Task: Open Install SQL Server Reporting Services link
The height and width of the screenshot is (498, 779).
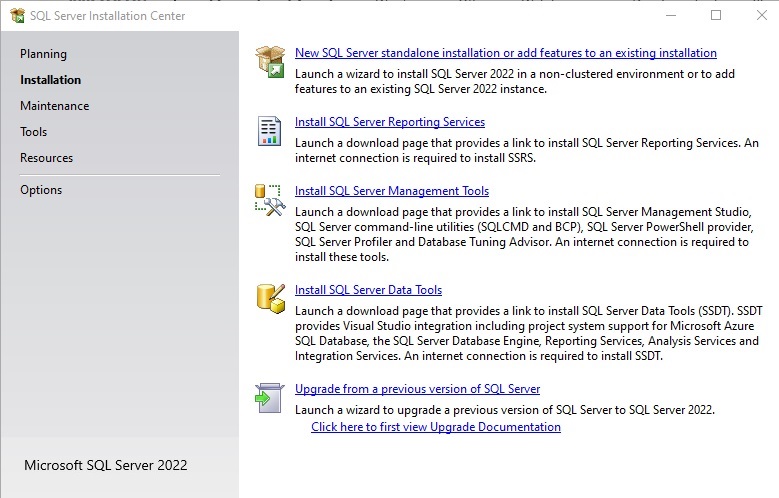Action: click(x=390, y=122)
